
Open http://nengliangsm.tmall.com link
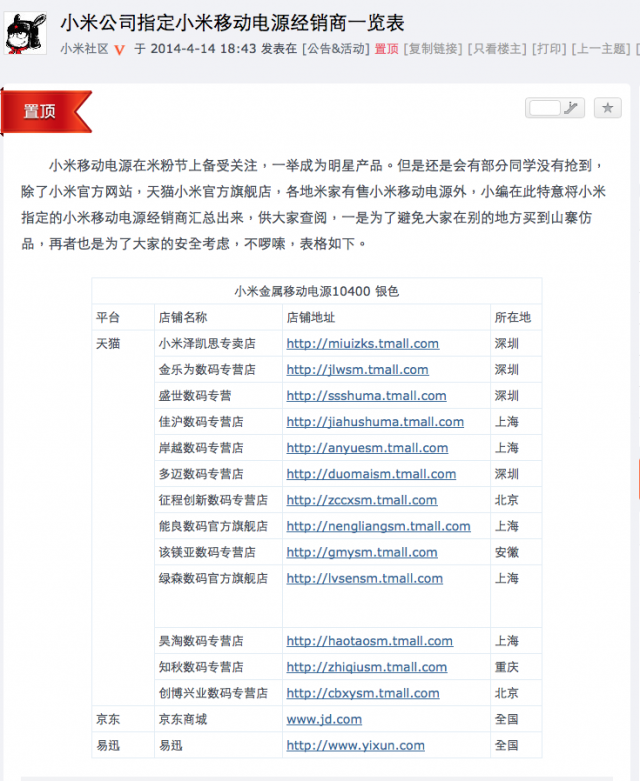pyautogui.click(x=378, y=526)
